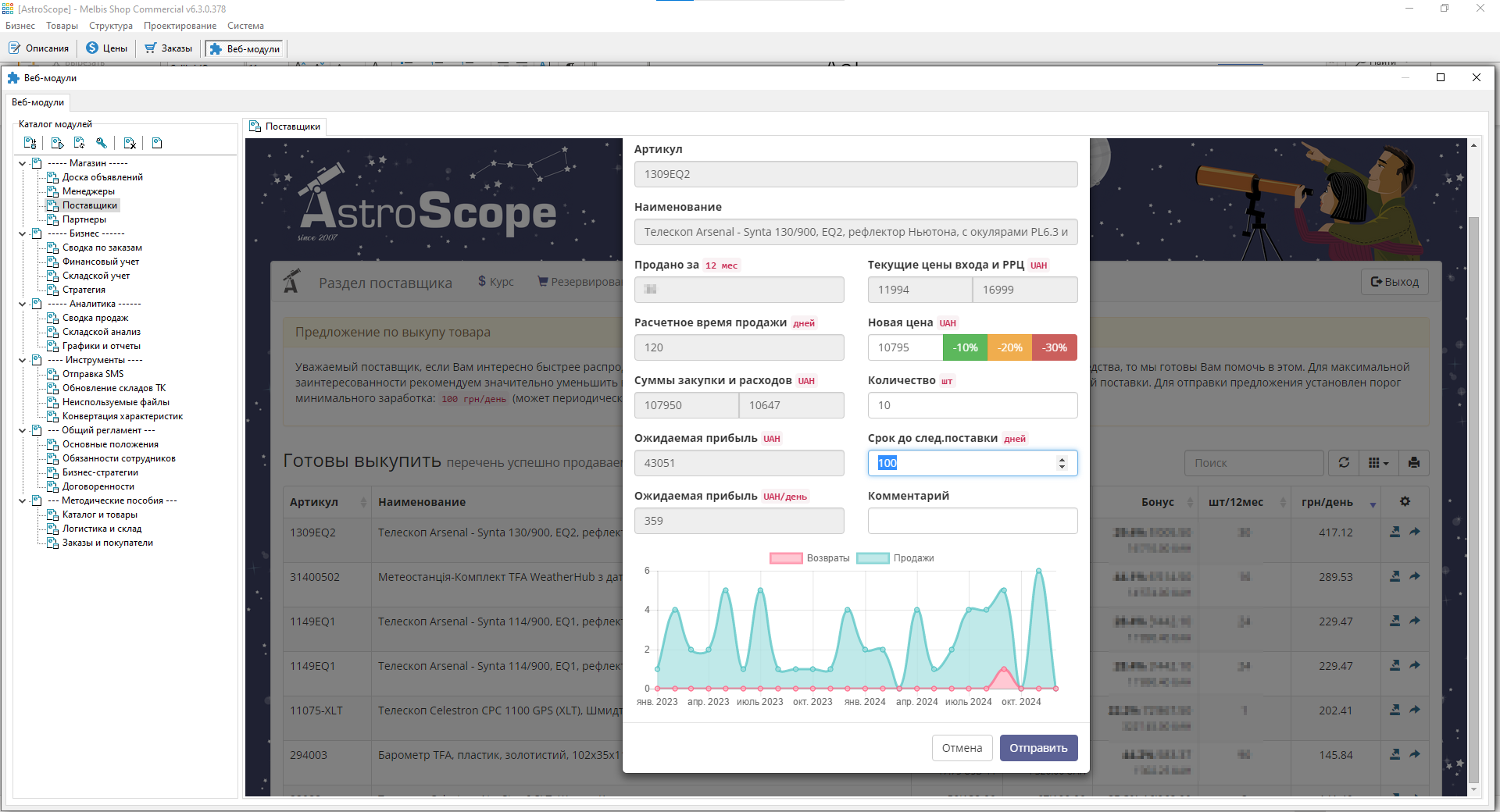The height and width of the screenshot is (812, 1500).
Task: Click the blank new module icon in catalog toolbar
Action: coord(157,143)
